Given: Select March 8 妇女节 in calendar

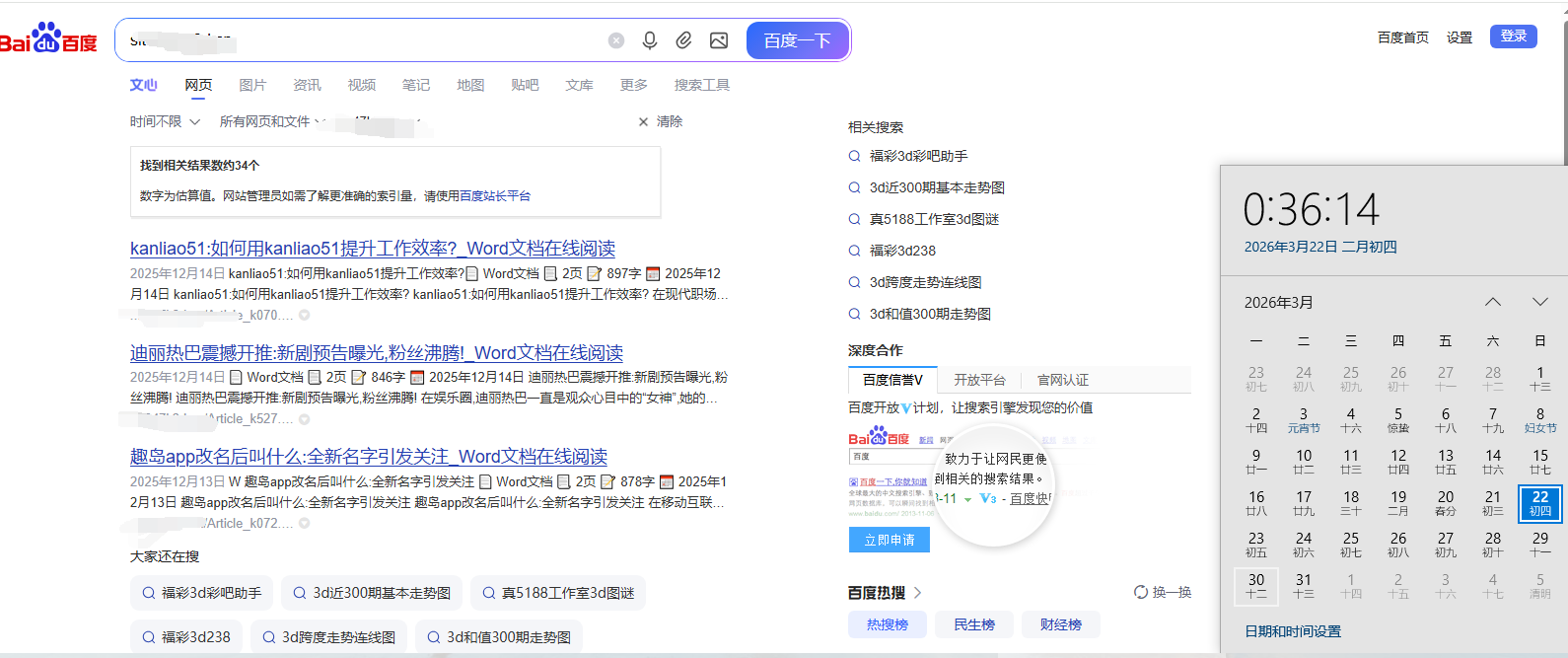Looking at the screenshot, I should (1540, 419).
